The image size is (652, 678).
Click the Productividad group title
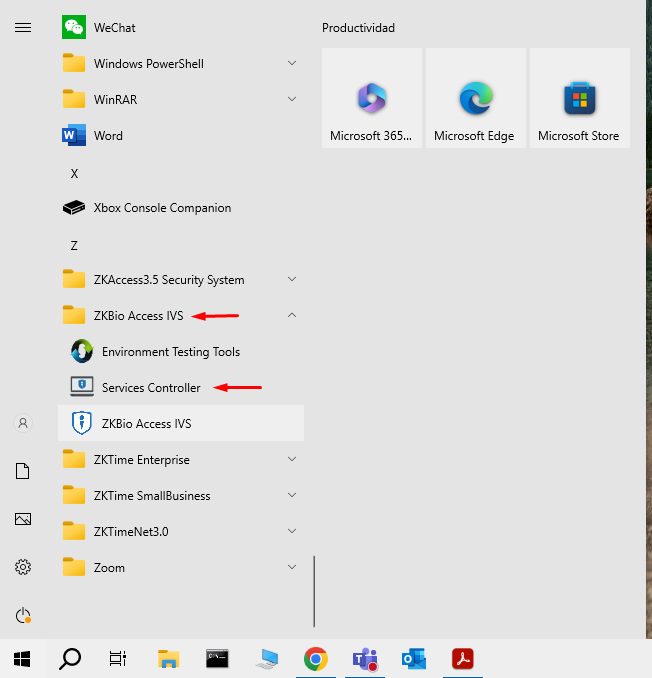click(x=358, y=28)
